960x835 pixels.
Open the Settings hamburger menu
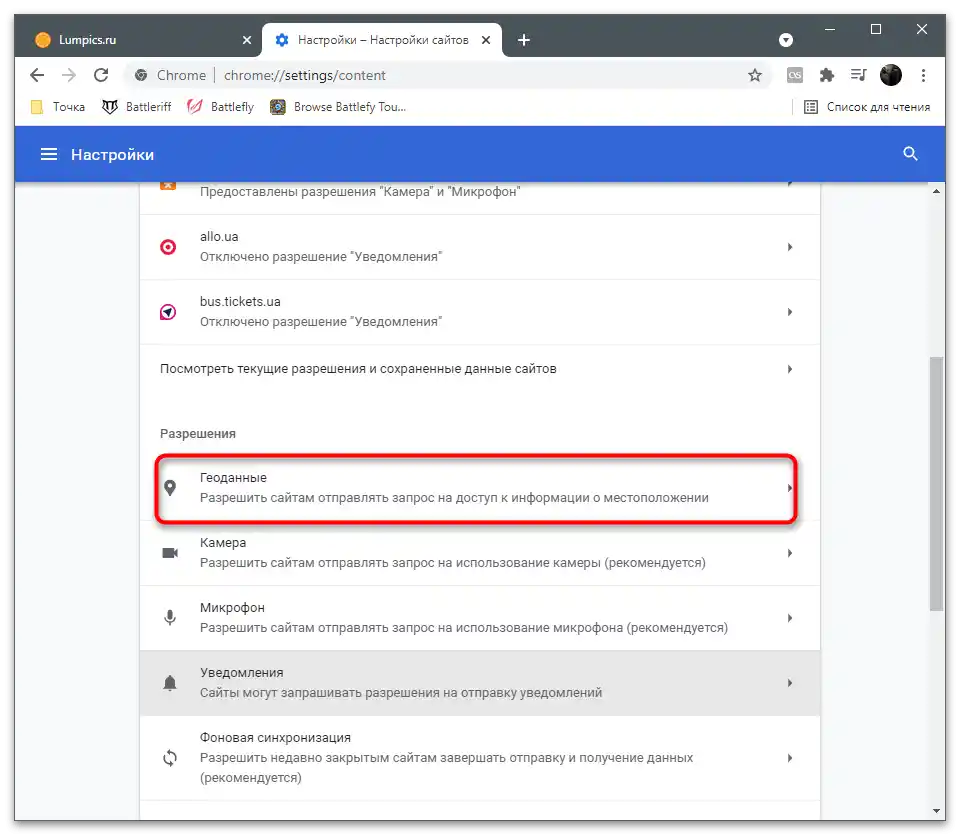pos(49,154)
